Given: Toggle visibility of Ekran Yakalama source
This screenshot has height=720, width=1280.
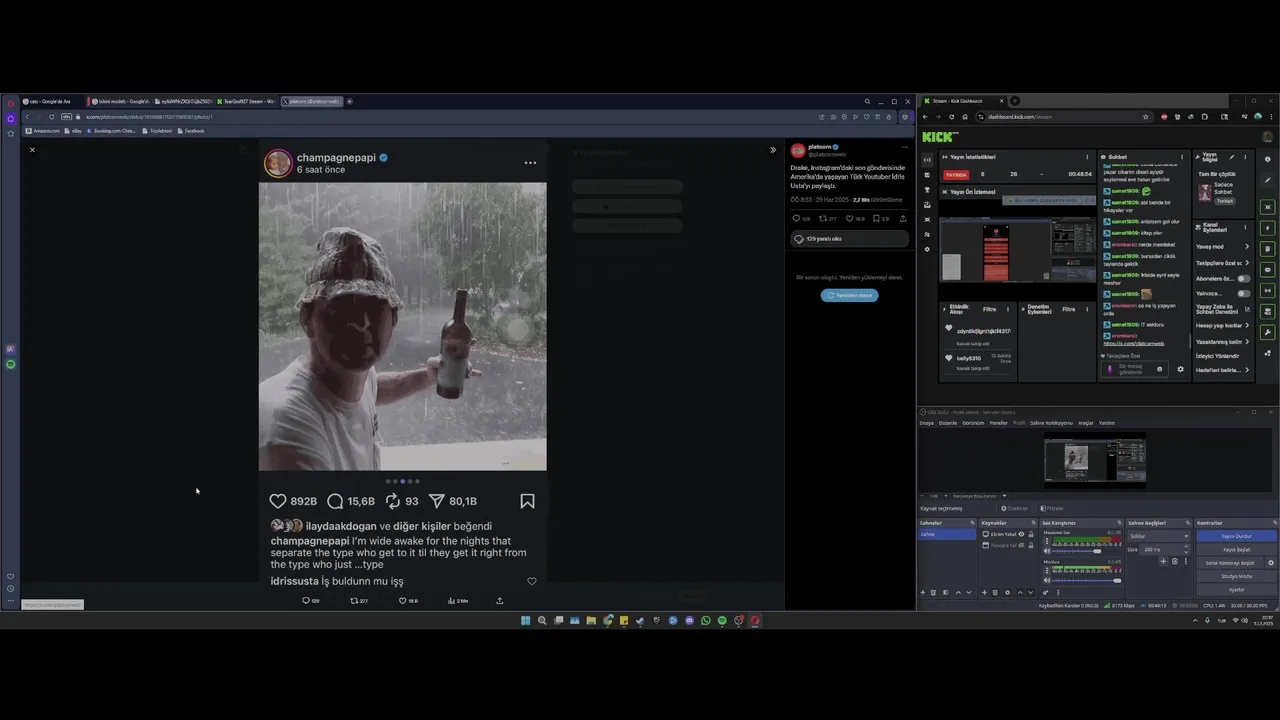Looking at the screenshot, I should click(x=1021, y=534).
